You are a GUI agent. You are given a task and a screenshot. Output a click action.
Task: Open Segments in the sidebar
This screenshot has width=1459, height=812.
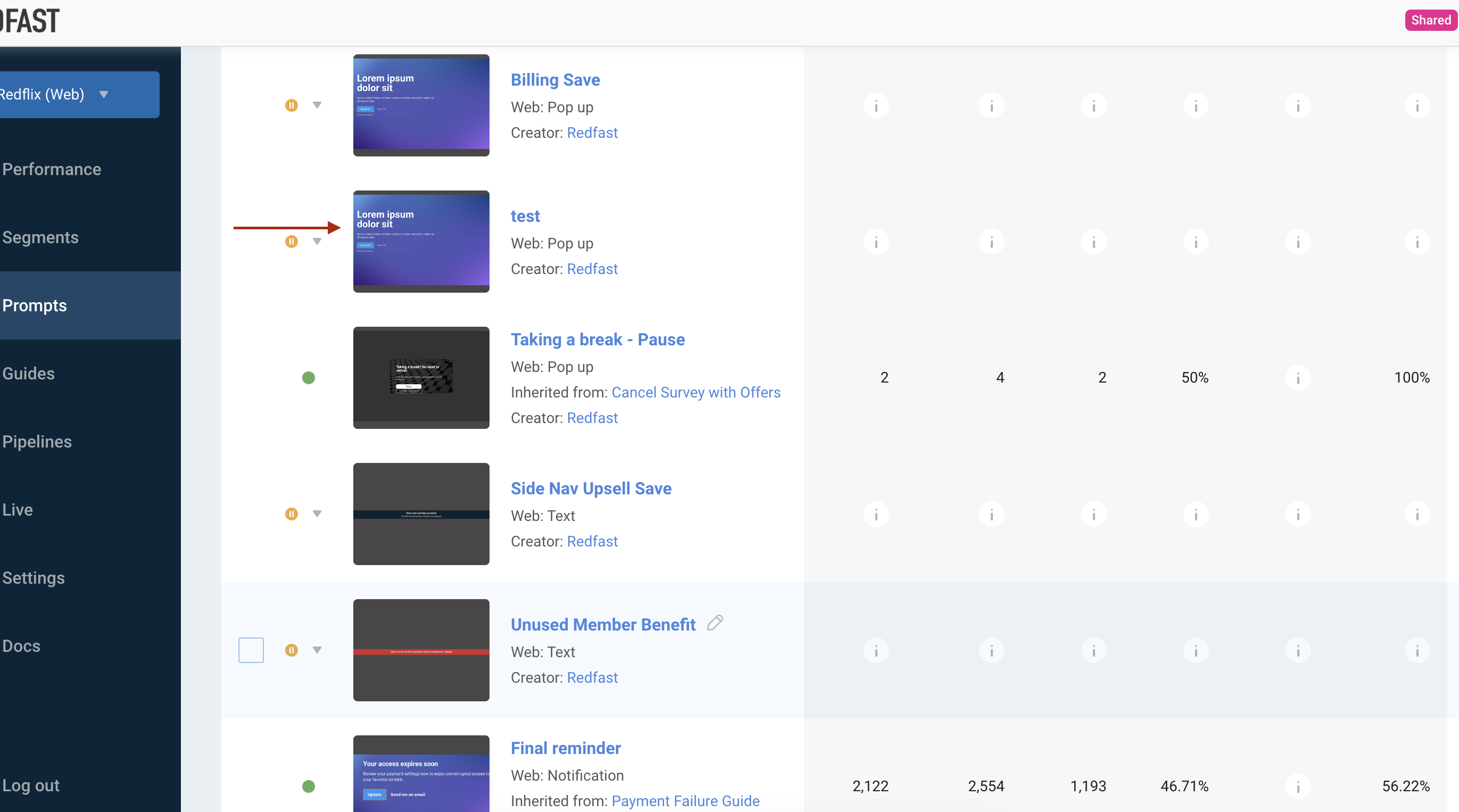(x=40, y=237)
